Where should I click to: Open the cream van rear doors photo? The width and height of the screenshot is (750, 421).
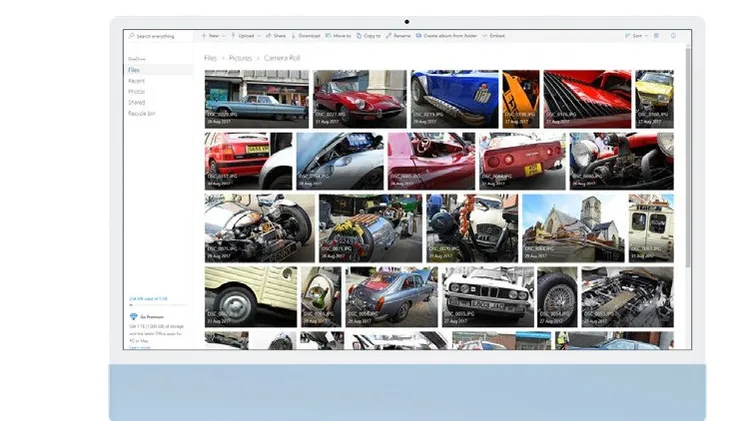[x=651, y=228]
